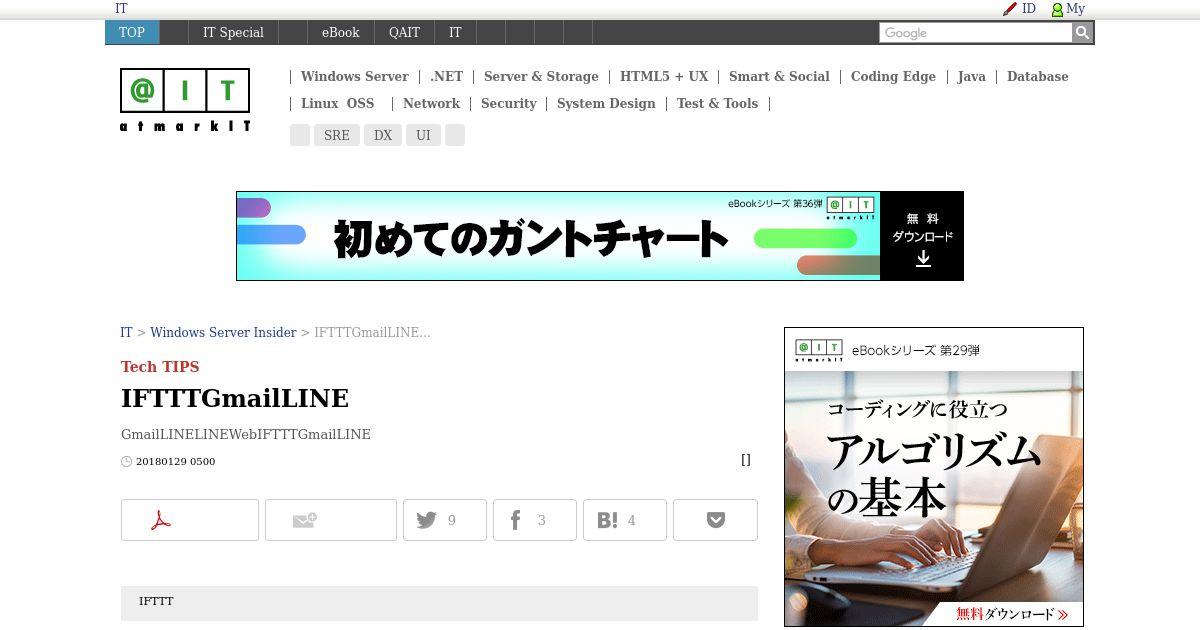Open the IT Special tab

click(x=233, y=32)
